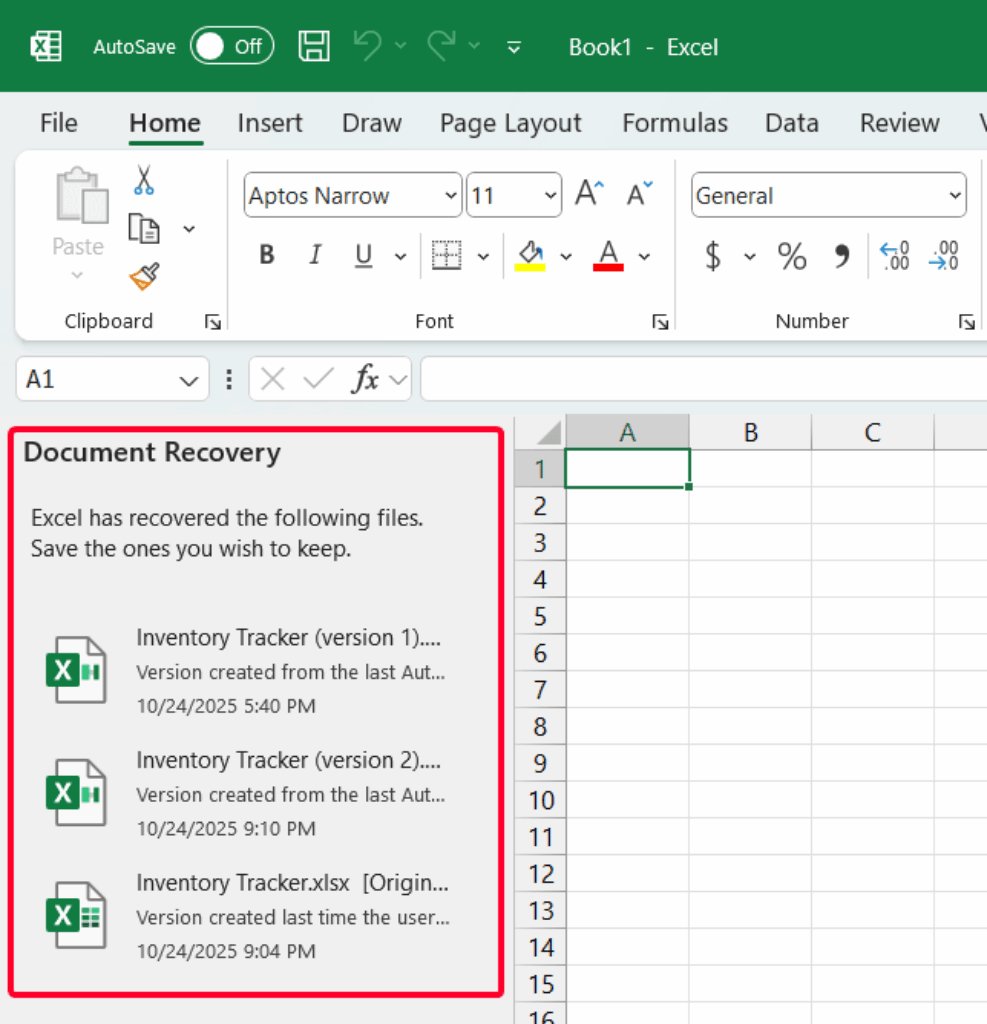
Task: Apply the Percent Style format
Action: 791,256
